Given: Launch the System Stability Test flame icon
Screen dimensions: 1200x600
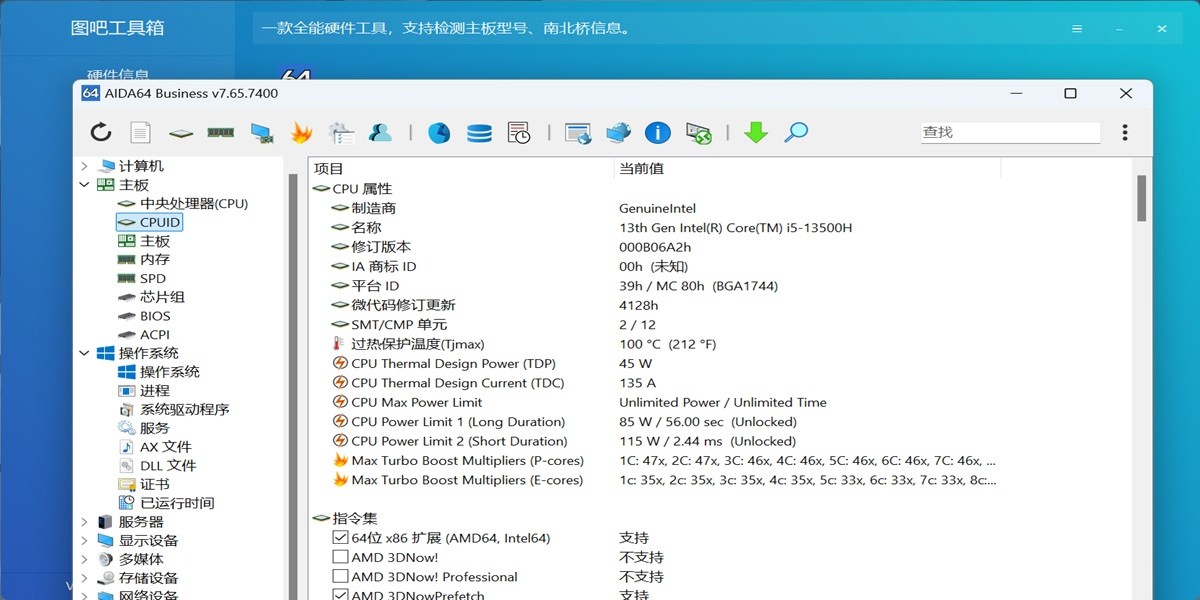Looking at the screenshot, I should [x=301, y=131].
